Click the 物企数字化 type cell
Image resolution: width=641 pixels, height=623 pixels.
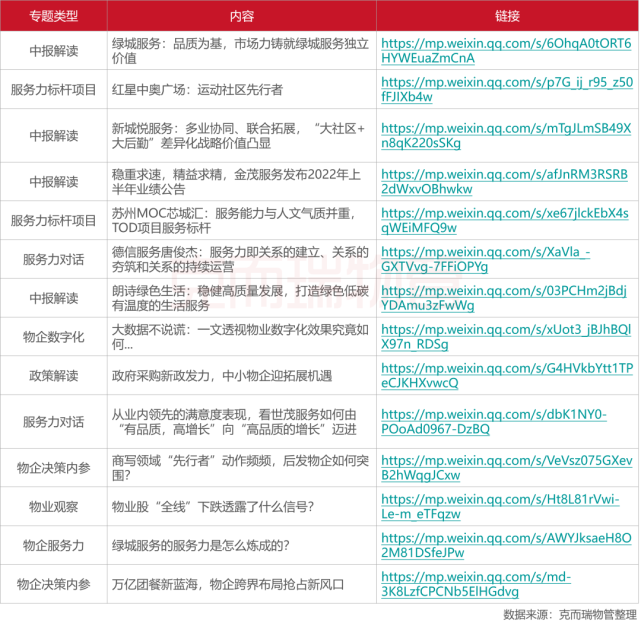(x=54, y=337)
